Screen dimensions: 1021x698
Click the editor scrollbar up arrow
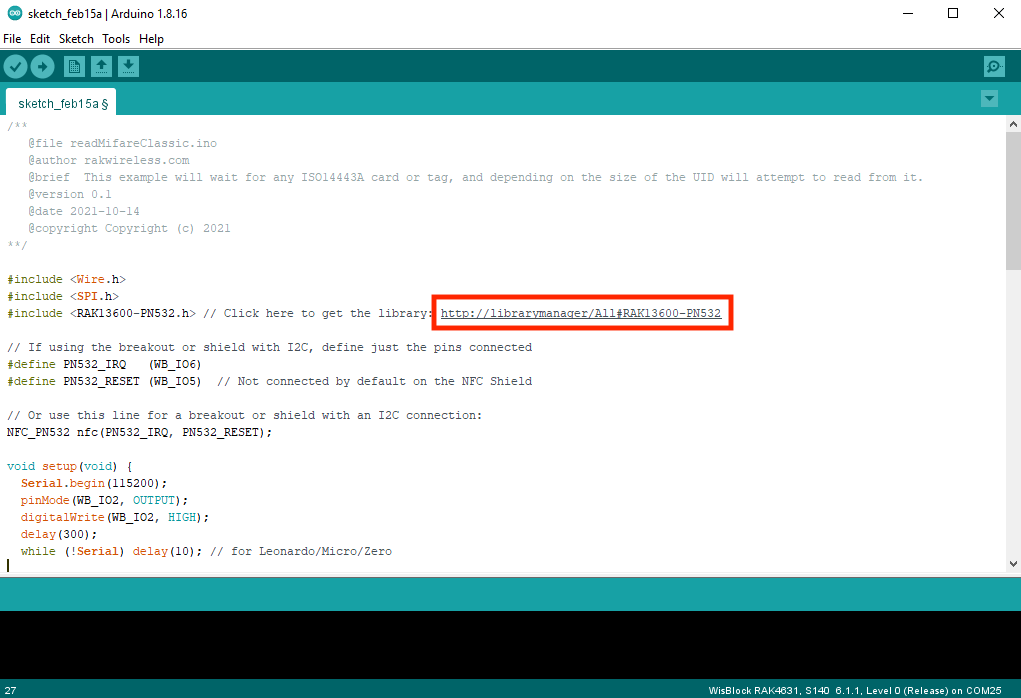(x=1013, y=124)
